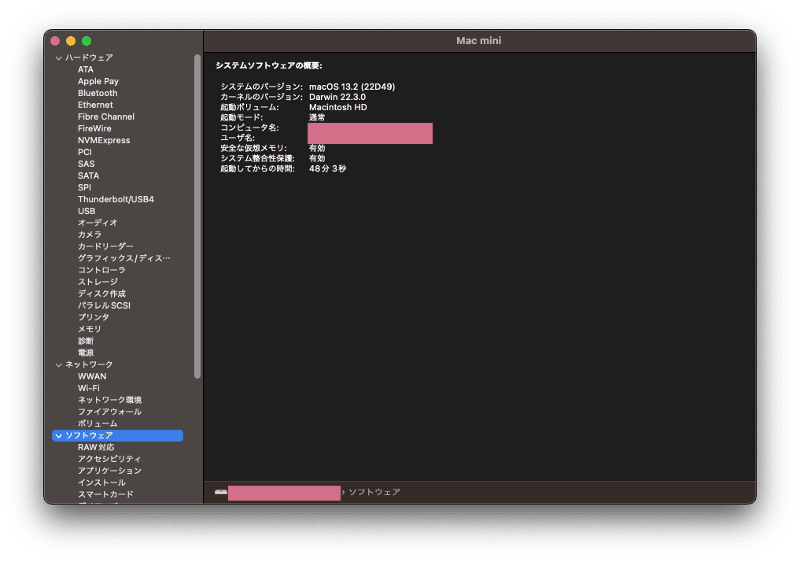Click the システムソフトウェアの概要 heading
The width and height of the screenshot is (800, 562).
coord(269,66)
